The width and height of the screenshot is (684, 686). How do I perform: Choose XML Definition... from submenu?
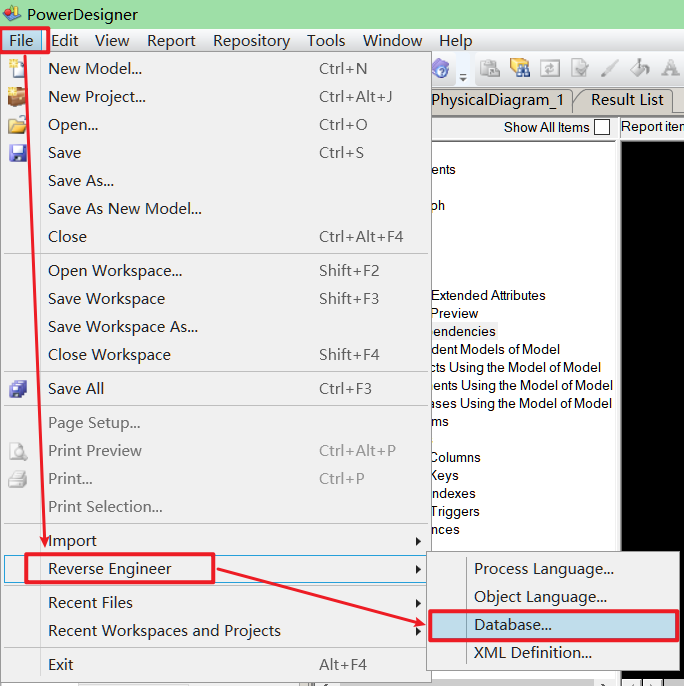pos(553,653)
